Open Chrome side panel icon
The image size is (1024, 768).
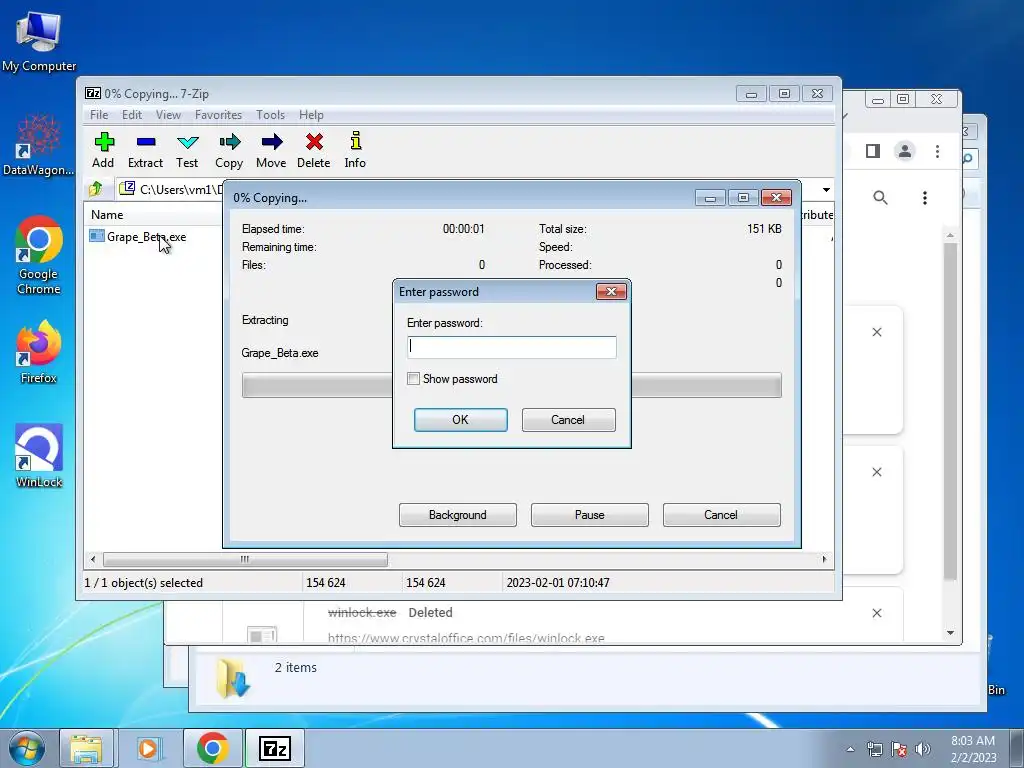[x=873, y=151]
